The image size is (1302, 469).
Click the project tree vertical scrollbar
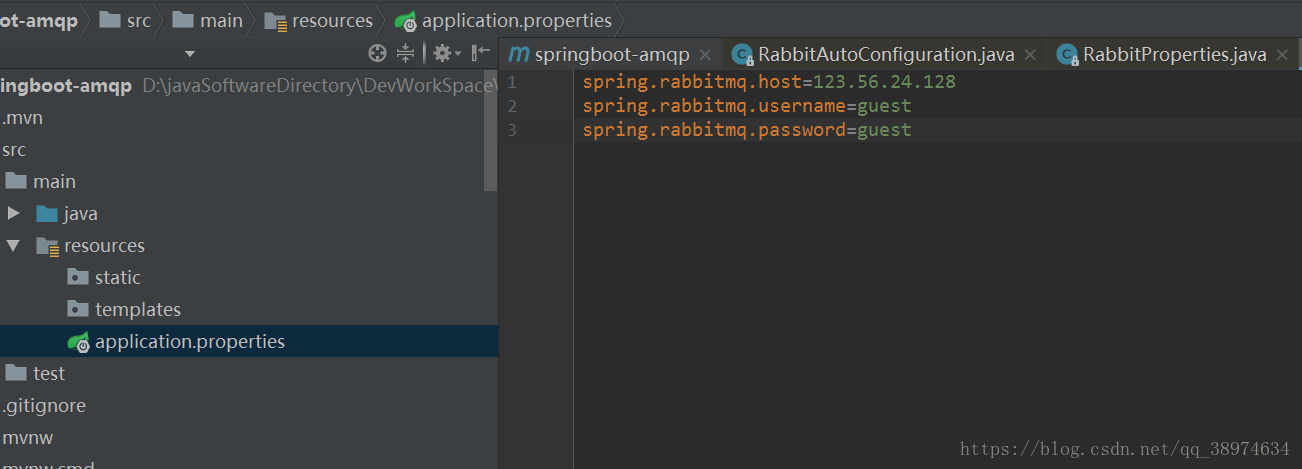click(490, 130)
